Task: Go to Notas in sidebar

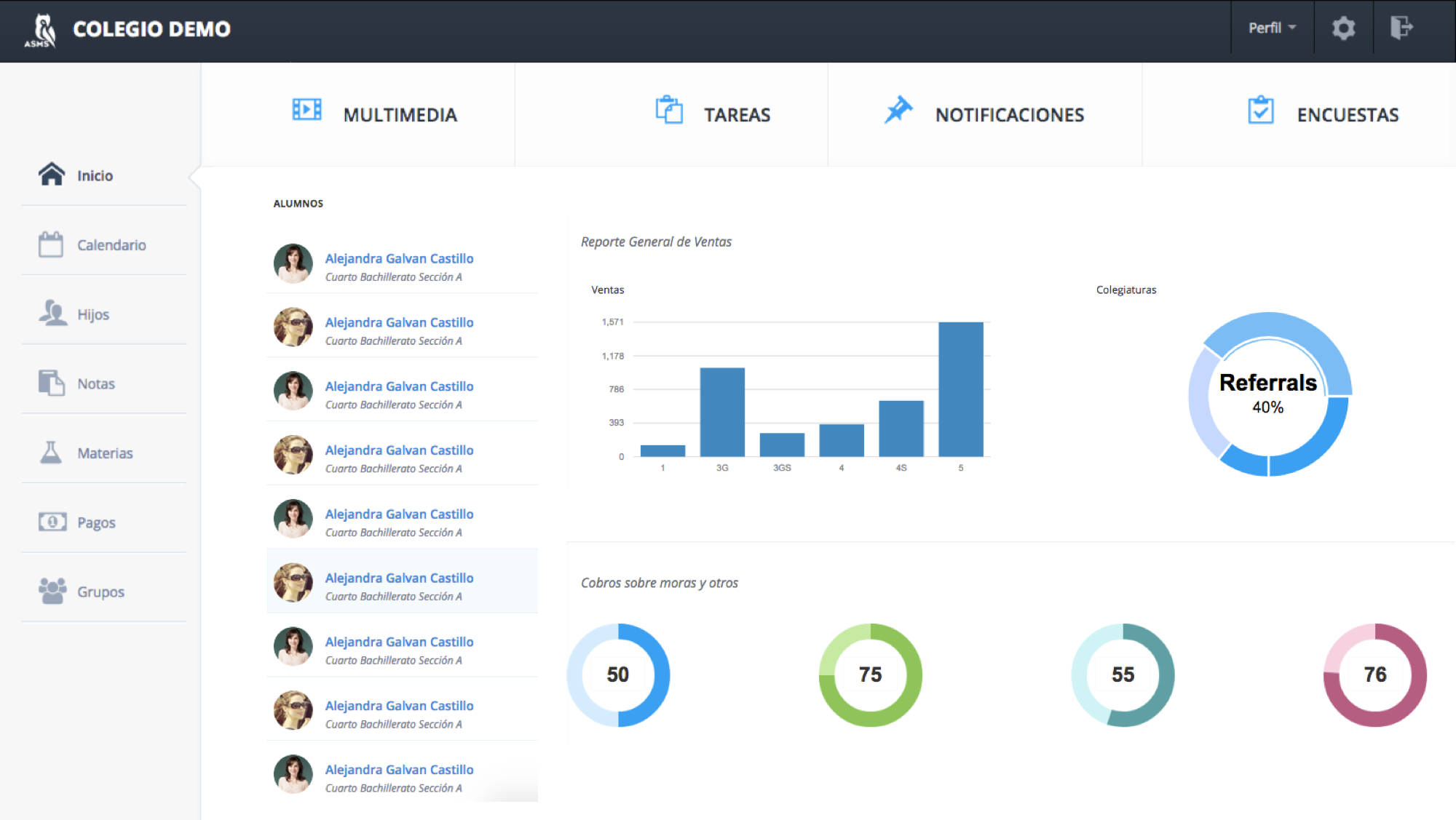Action: coord(95,383)
